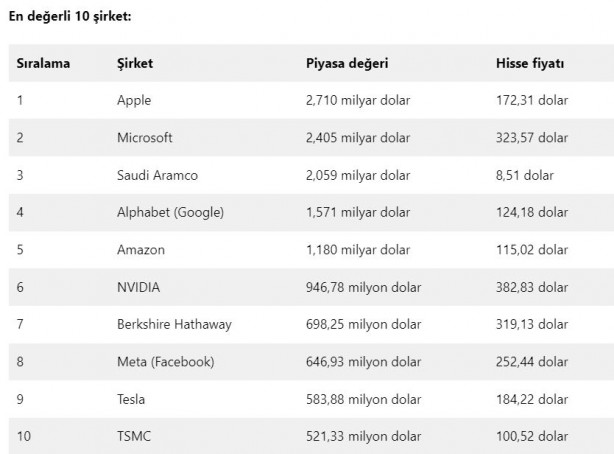
Task: Select the Tesla company cell
Action: [131, 399]
